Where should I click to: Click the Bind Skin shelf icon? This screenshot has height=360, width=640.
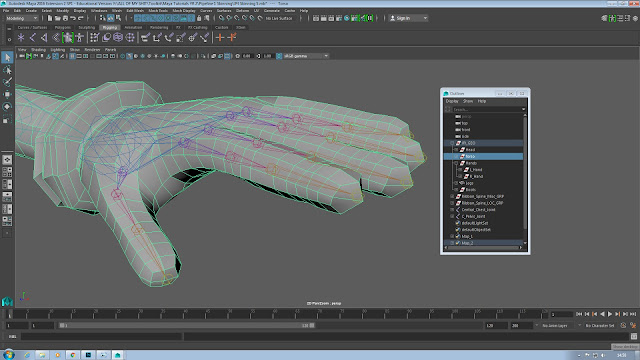(x=56, y=38)
